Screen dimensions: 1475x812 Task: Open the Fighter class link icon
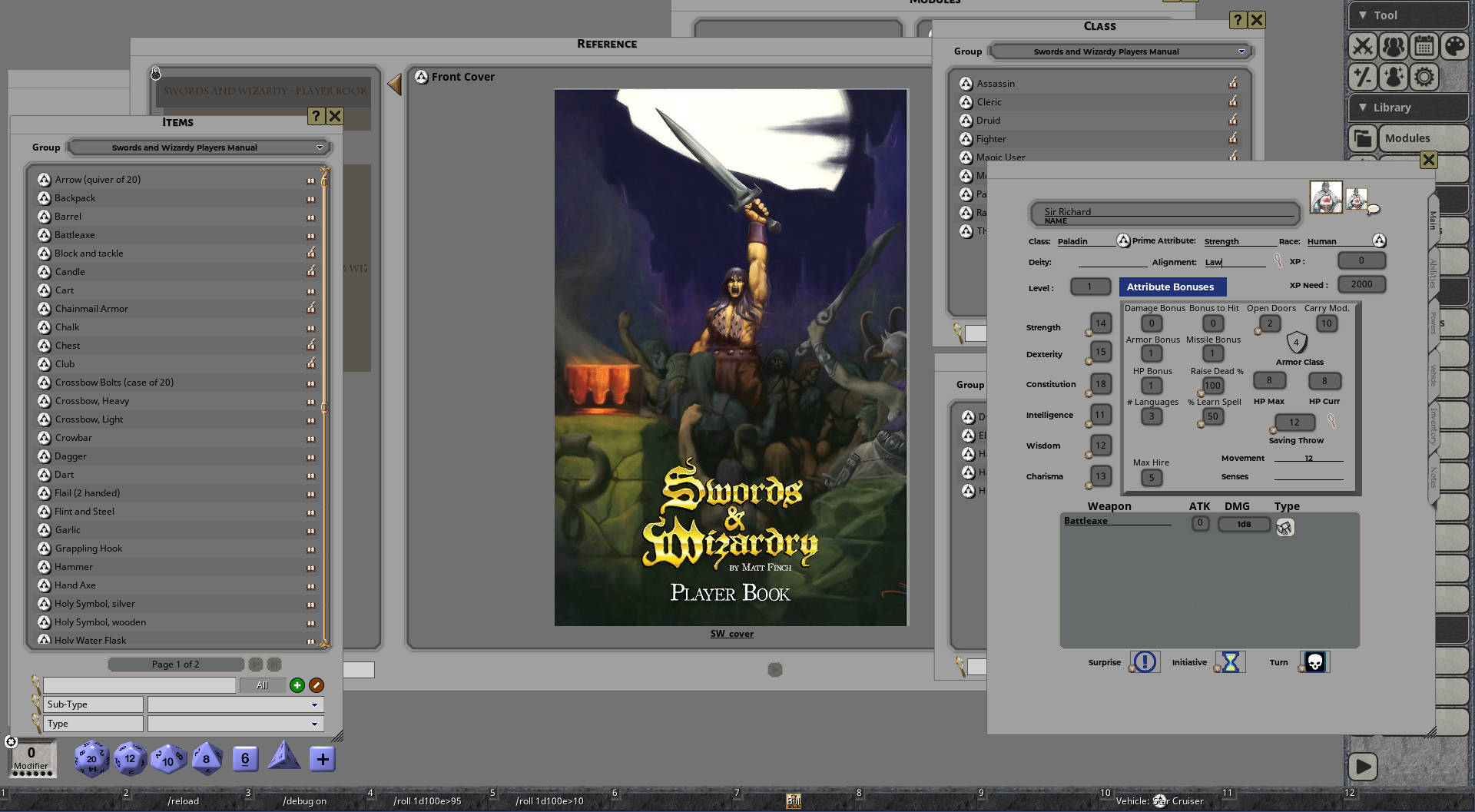pyautogui.click(x=966, y=139)
